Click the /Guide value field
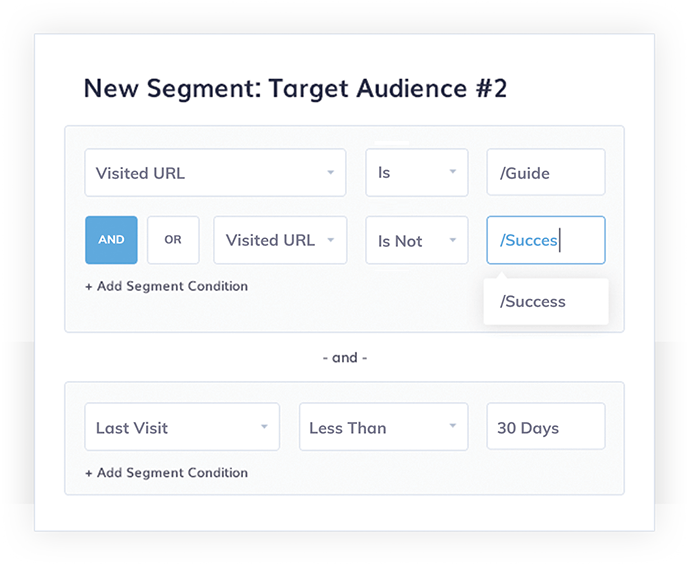 point(545,173)
